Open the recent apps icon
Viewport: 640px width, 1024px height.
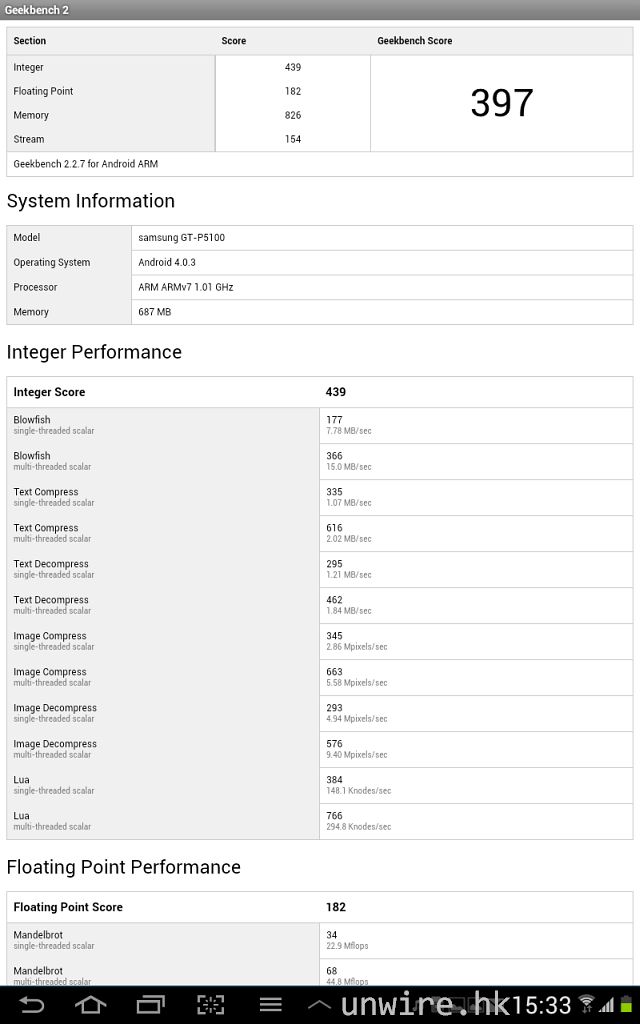click(x=150, y=1004)
